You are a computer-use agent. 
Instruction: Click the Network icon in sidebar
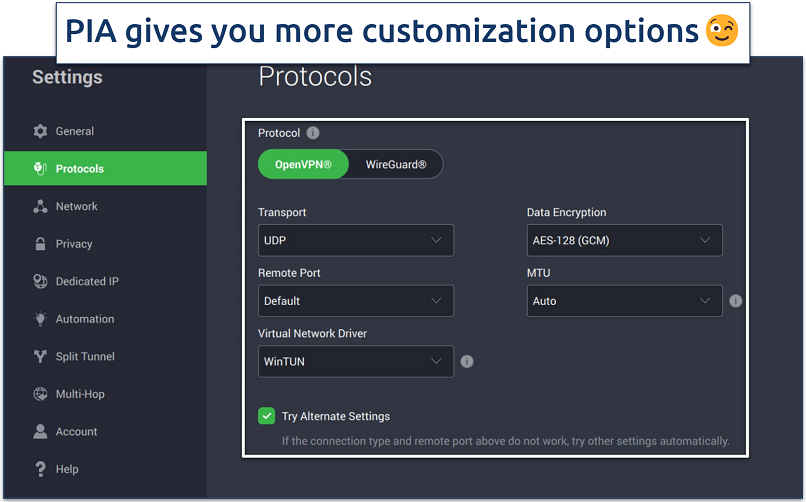pos(40,207)
